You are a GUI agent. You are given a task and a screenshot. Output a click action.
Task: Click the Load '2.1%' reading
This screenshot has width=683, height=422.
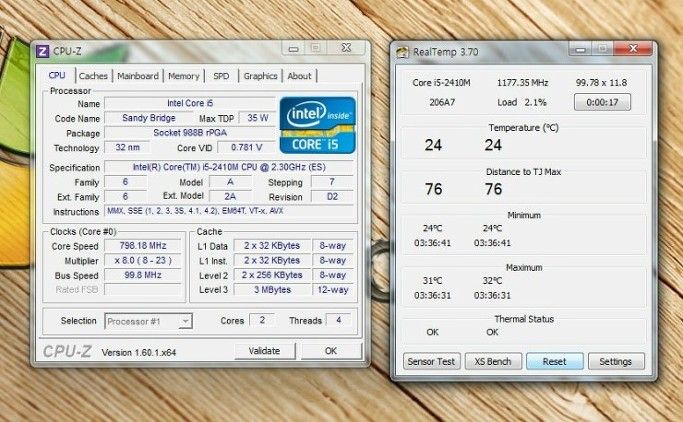click(535, 102)
